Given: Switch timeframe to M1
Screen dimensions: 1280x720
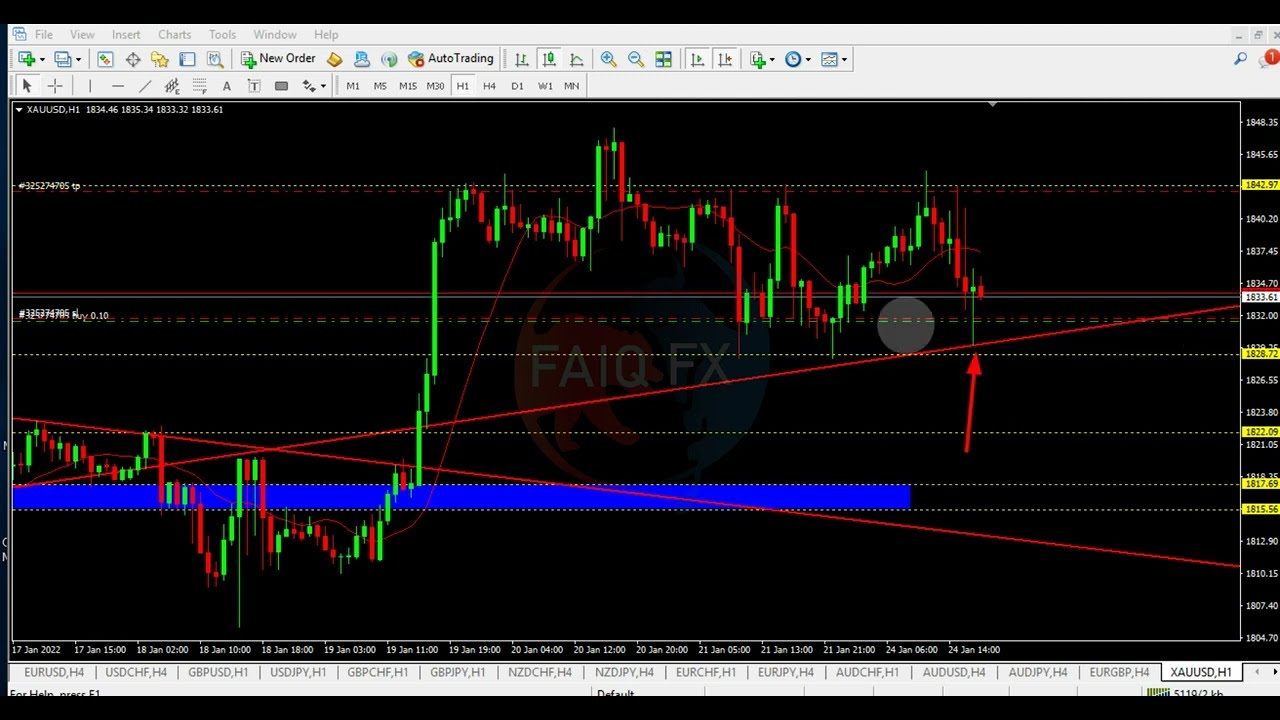Looking at the screenshot, I should click(x=353, y=86).
